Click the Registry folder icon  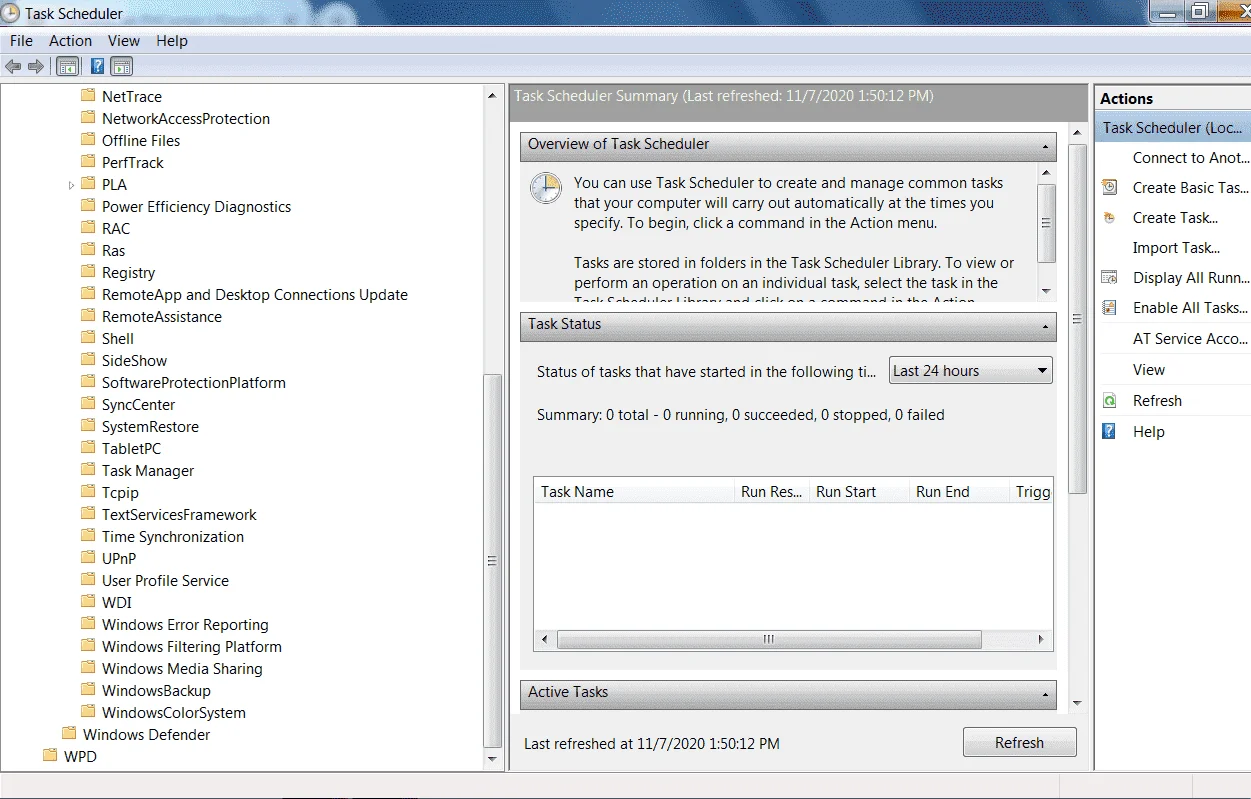point(88,272)
